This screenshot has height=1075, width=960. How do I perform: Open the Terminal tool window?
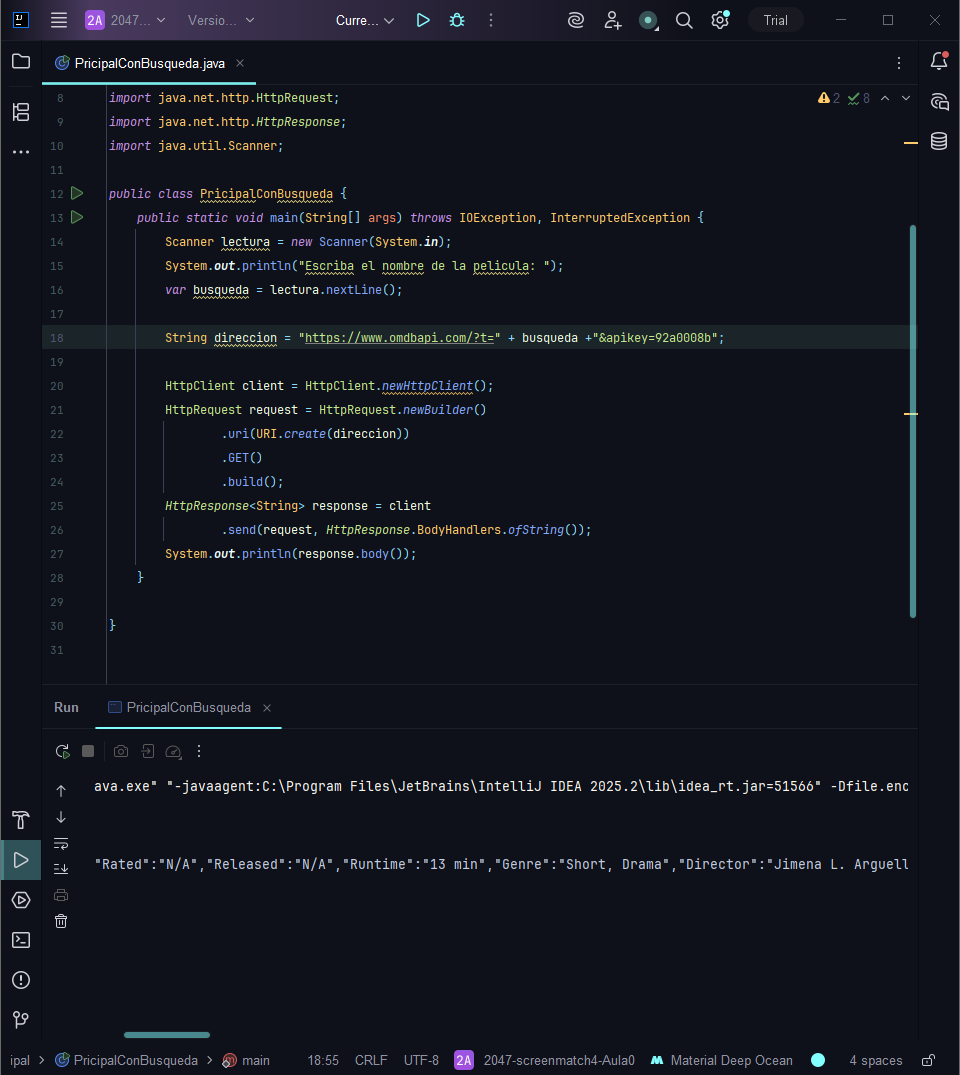(x=21, y=940)
